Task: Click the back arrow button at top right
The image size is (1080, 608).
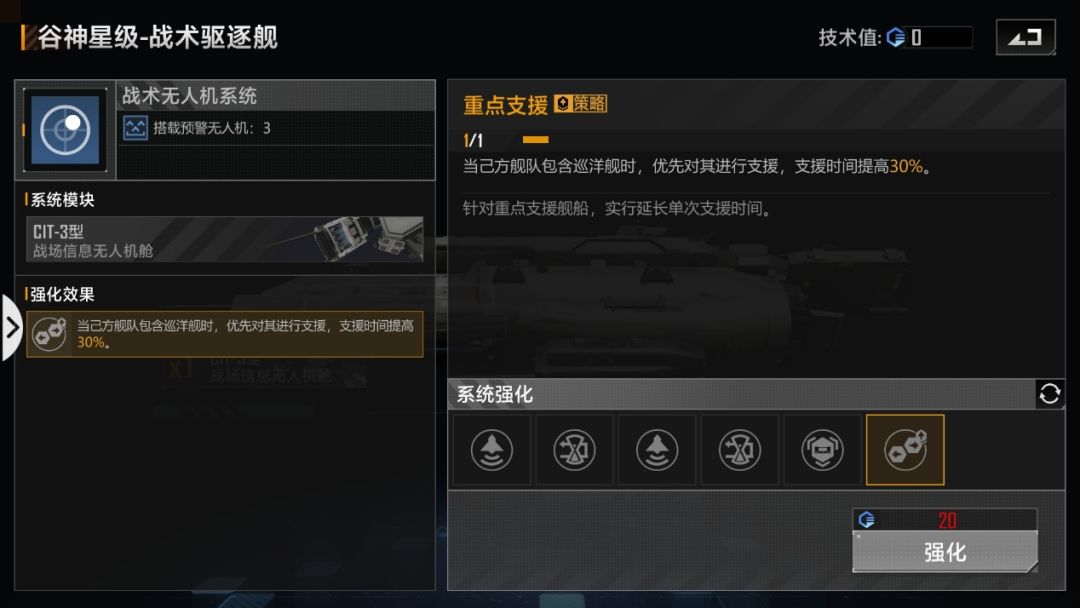Action: 1026,37
